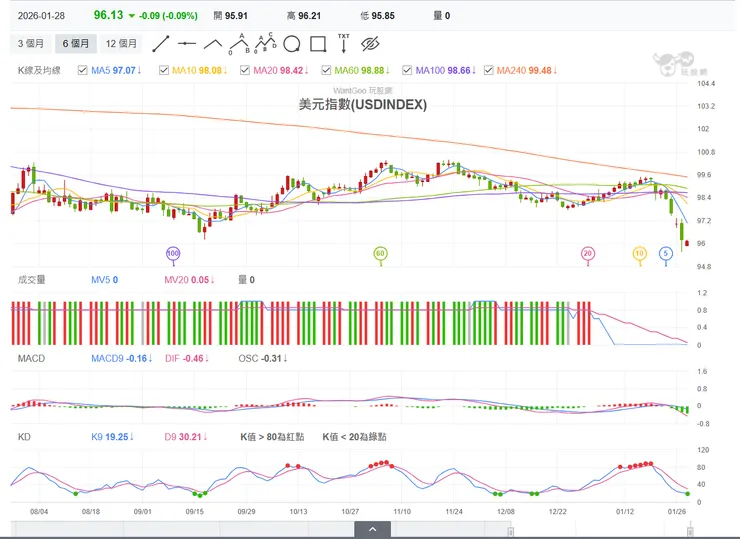Select the trend line drawing tool
Viewport: 740px width, 539px height.
160,43
